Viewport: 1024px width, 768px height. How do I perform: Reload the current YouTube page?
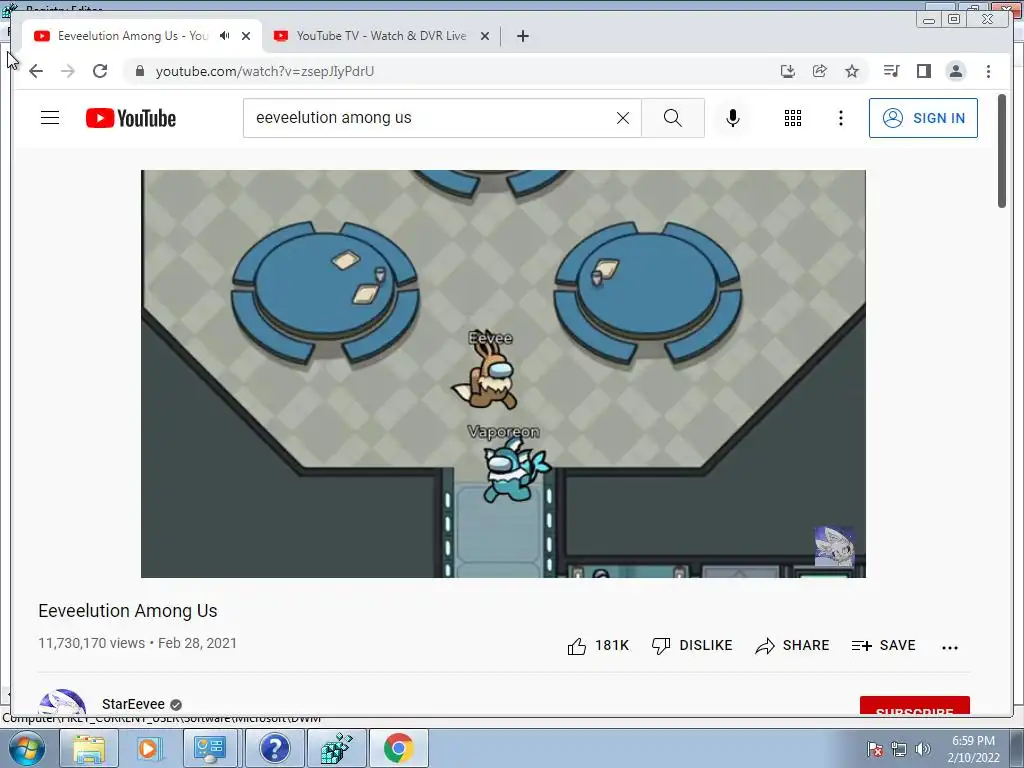[100, 71]
